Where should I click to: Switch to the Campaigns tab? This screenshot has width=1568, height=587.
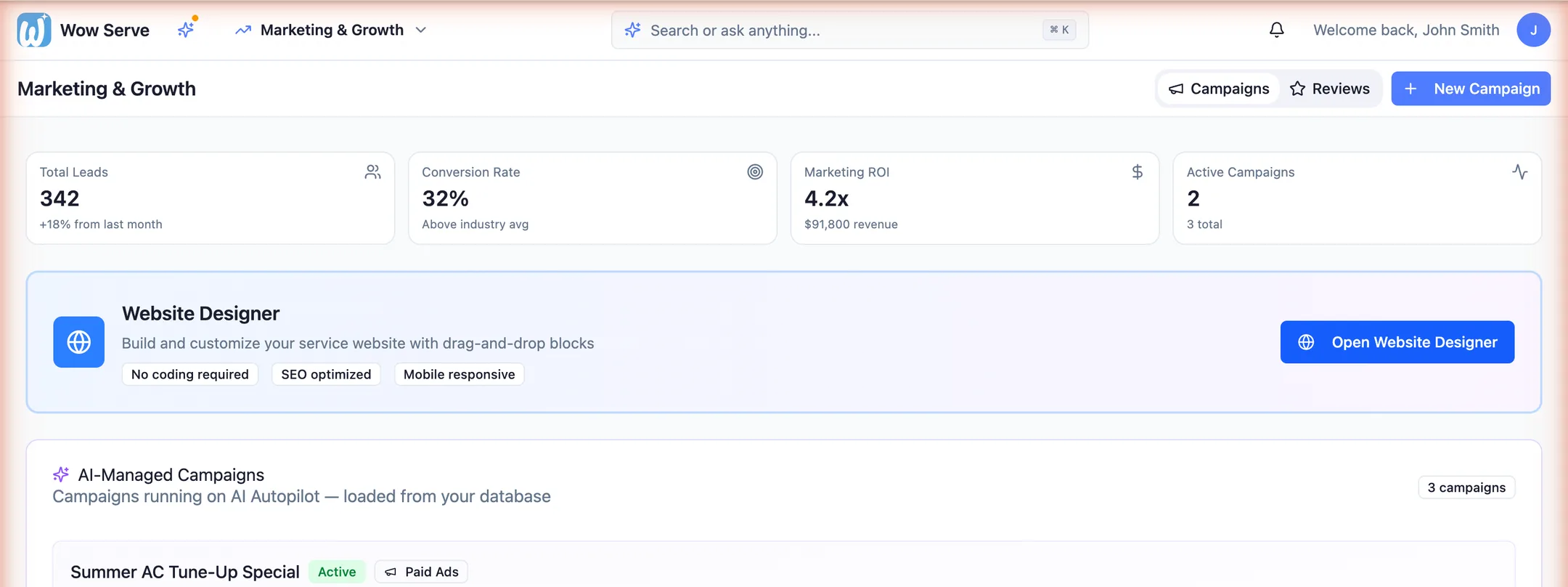pyautogui.click(x=1219, y=89)
